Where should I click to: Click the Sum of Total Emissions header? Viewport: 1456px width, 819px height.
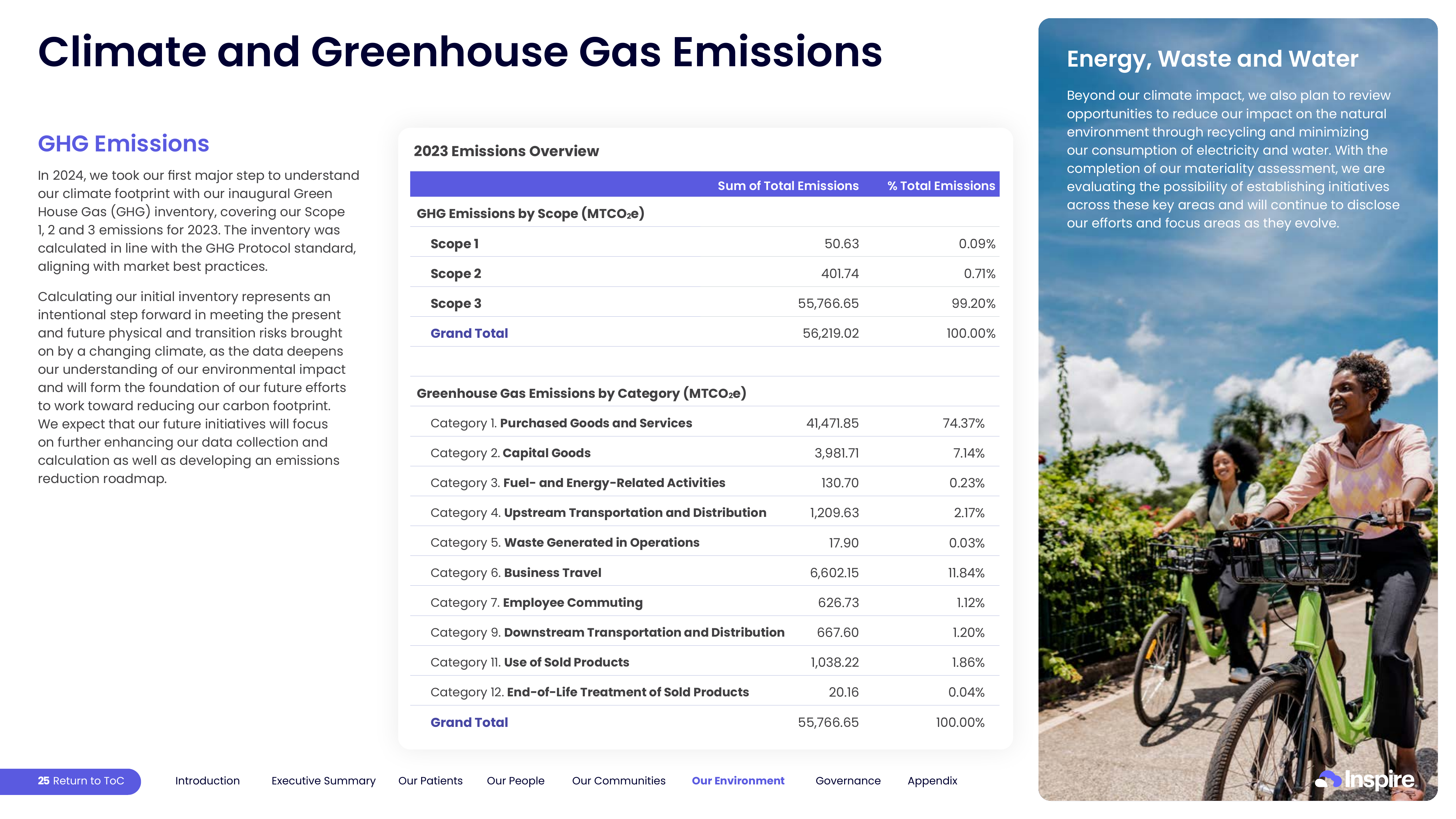[788, 186]
